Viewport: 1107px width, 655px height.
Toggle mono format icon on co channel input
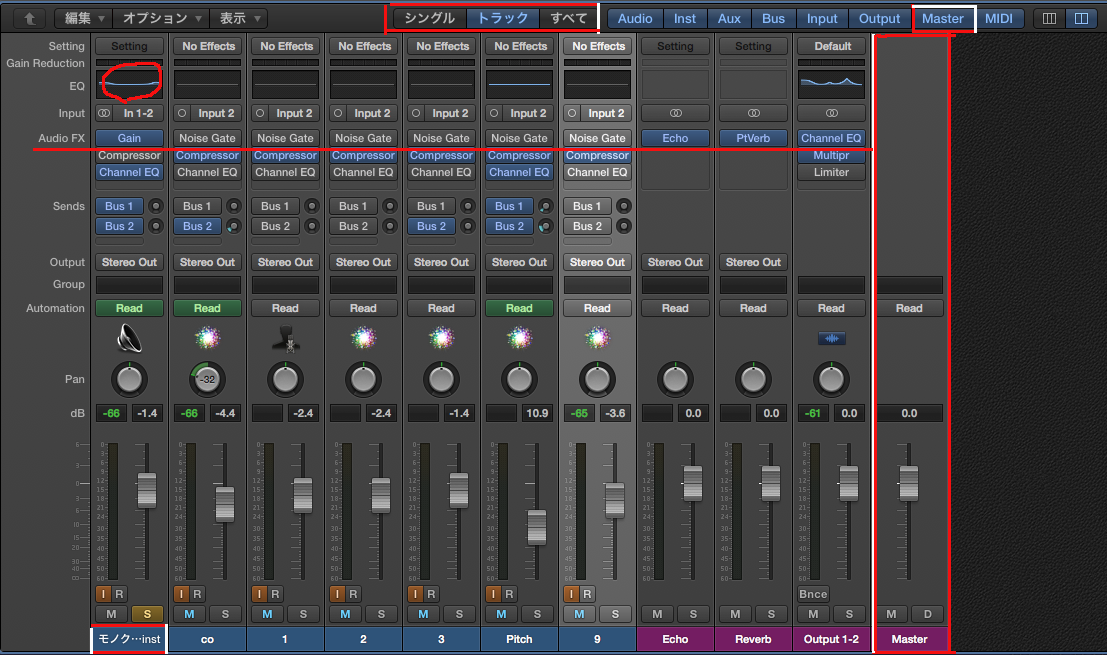tap(182, 113)
